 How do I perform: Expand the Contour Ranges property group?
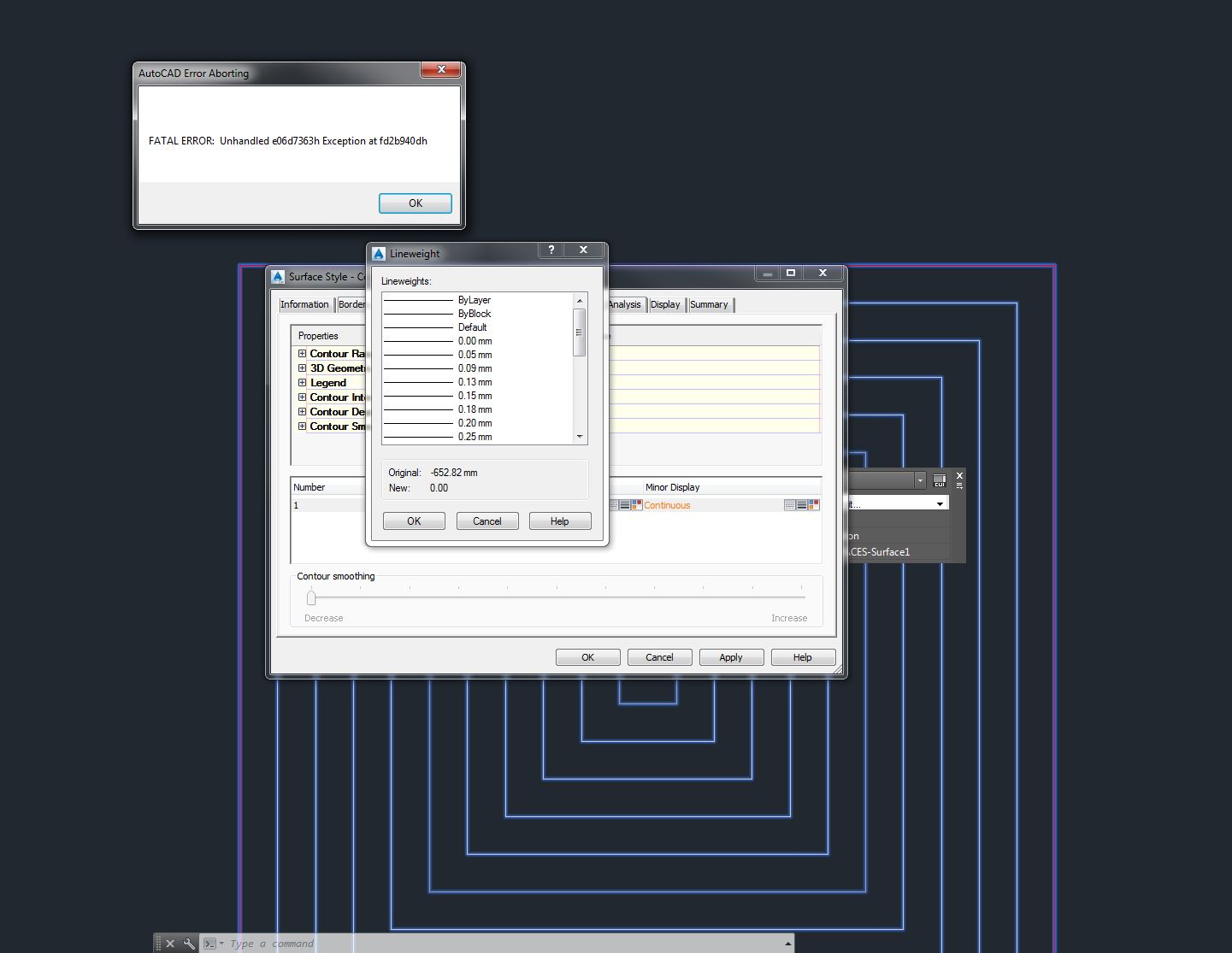tap(302, 353)
